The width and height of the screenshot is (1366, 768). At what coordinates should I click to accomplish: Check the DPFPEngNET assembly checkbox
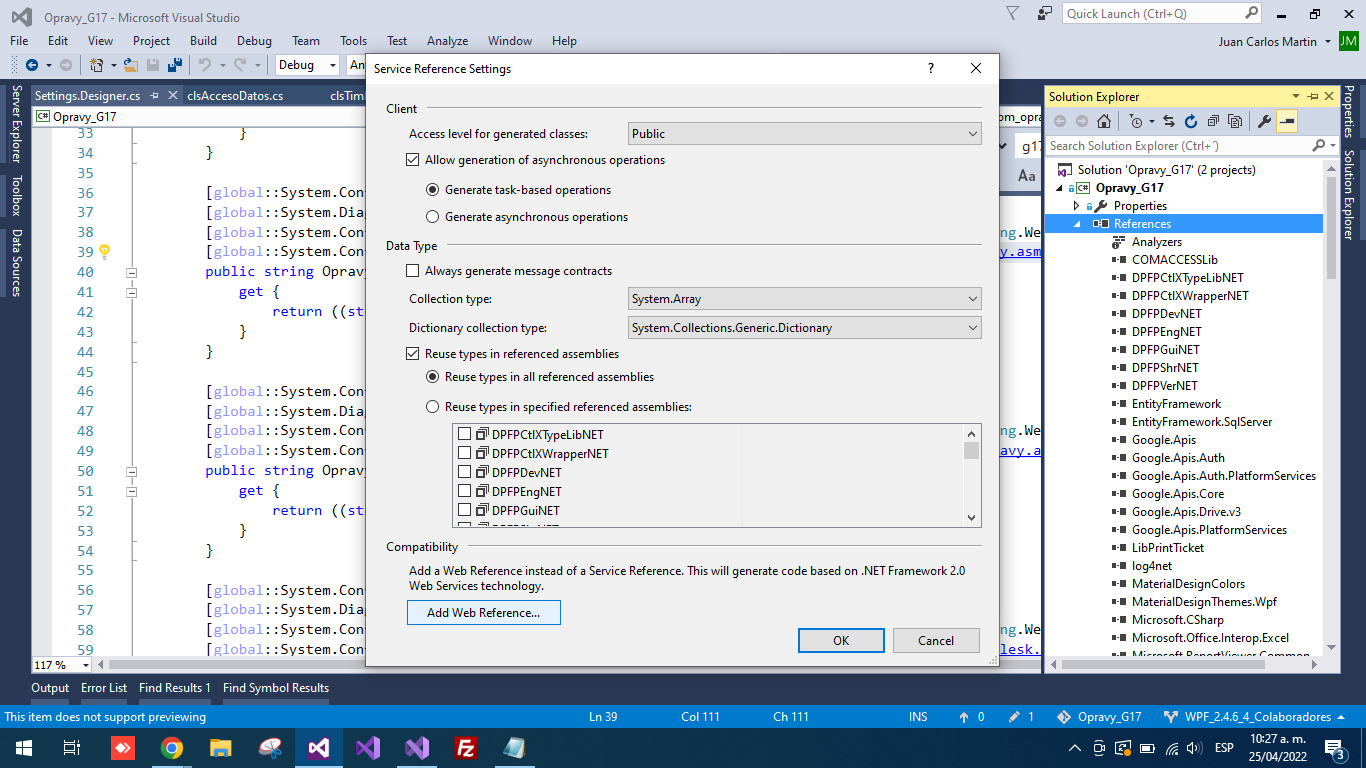(464, 491)
